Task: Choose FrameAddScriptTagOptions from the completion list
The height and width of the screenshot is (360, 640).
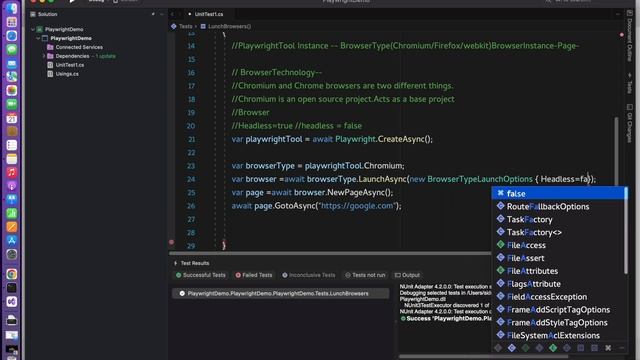Action: tap(559, 310)
